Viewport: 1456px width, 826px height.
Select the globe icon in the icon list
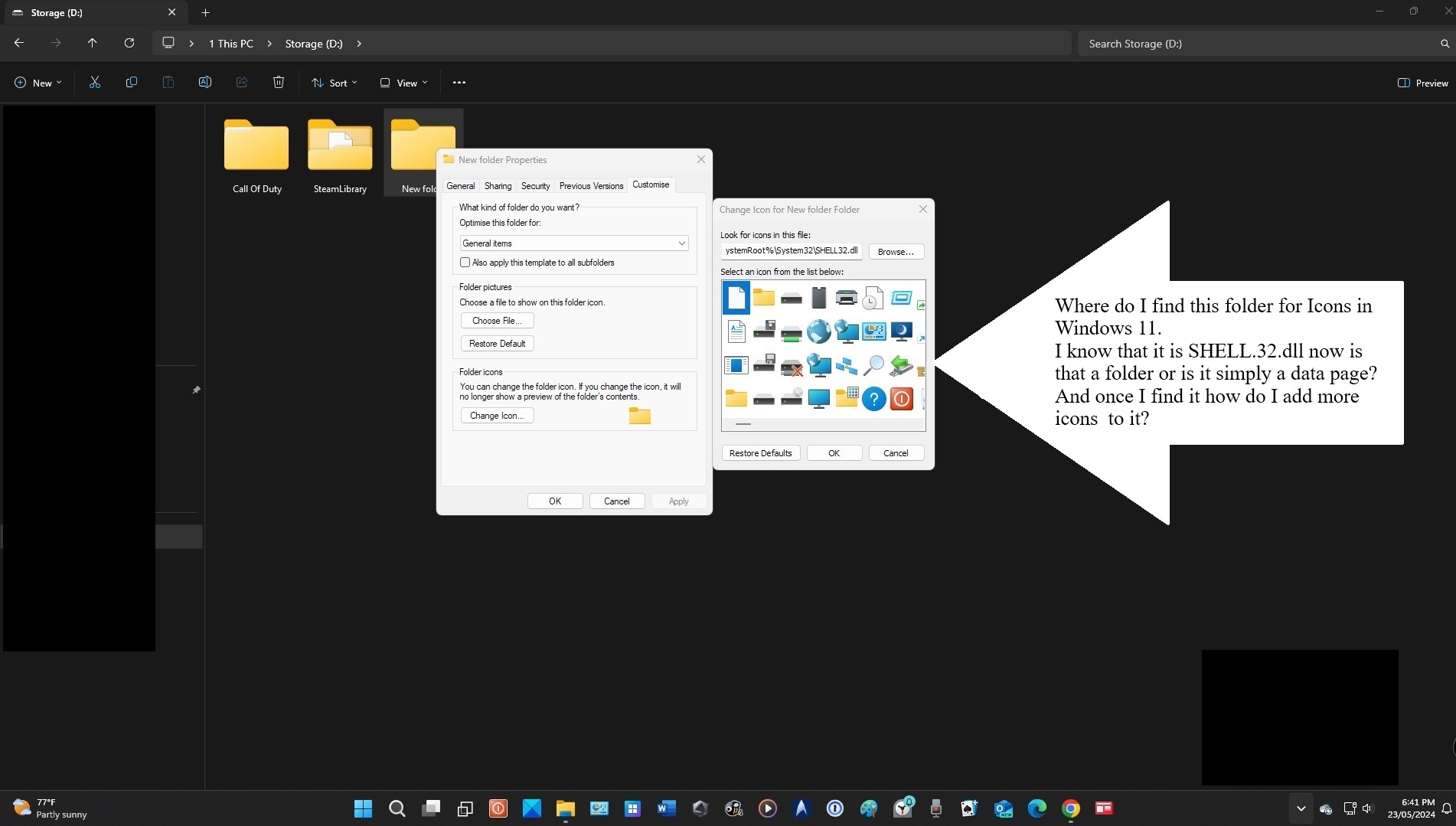[x=818, y=331]
